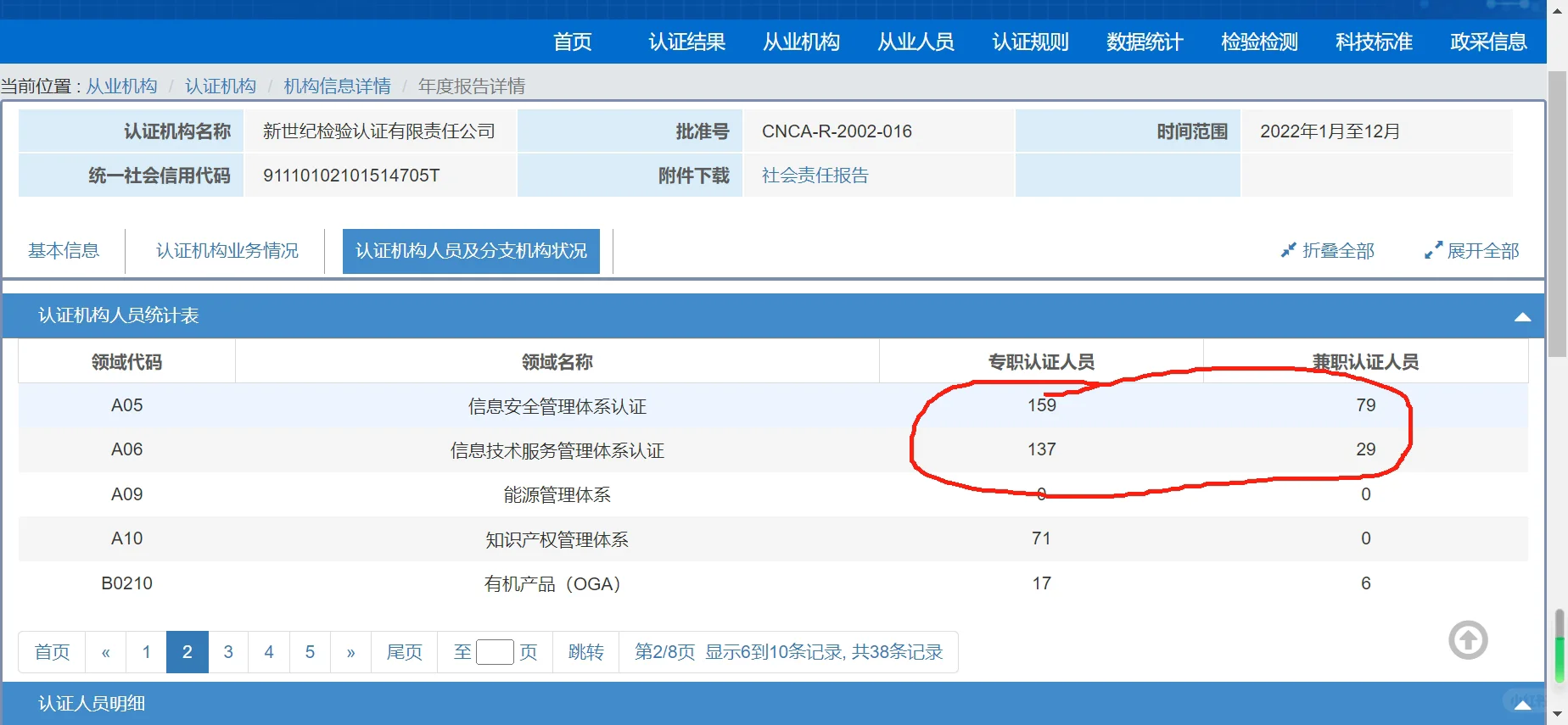Viewport: 1568px width, 725px height.
Task: Go to previous page with « button
Action: click(x=106, y=652)
